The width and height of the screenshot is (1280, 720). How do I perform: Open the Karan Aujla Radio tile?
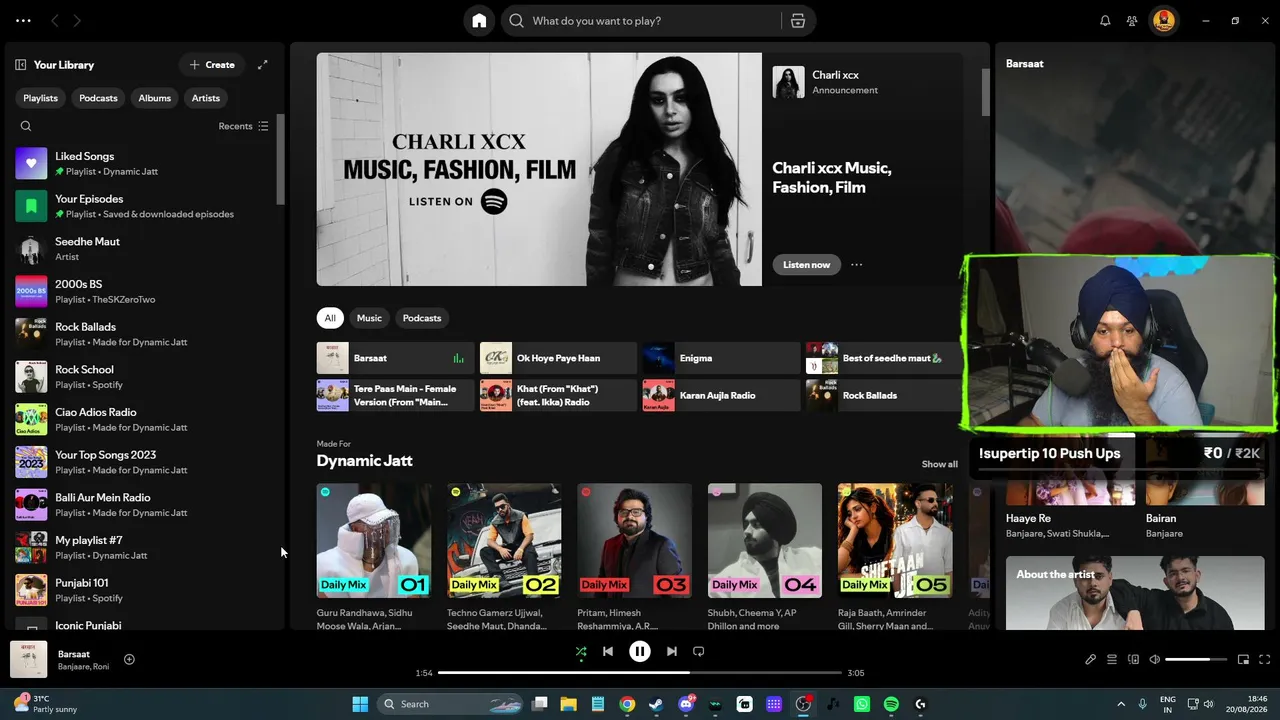coord(721,395)
